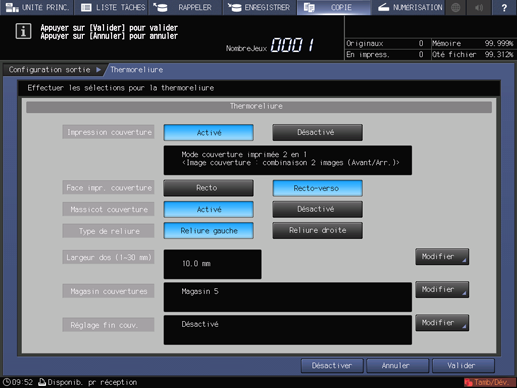Image resolution: width=517 pixels, height=388 pixels.
Task: Click the speaker sound icon
Action: point(479,7)
